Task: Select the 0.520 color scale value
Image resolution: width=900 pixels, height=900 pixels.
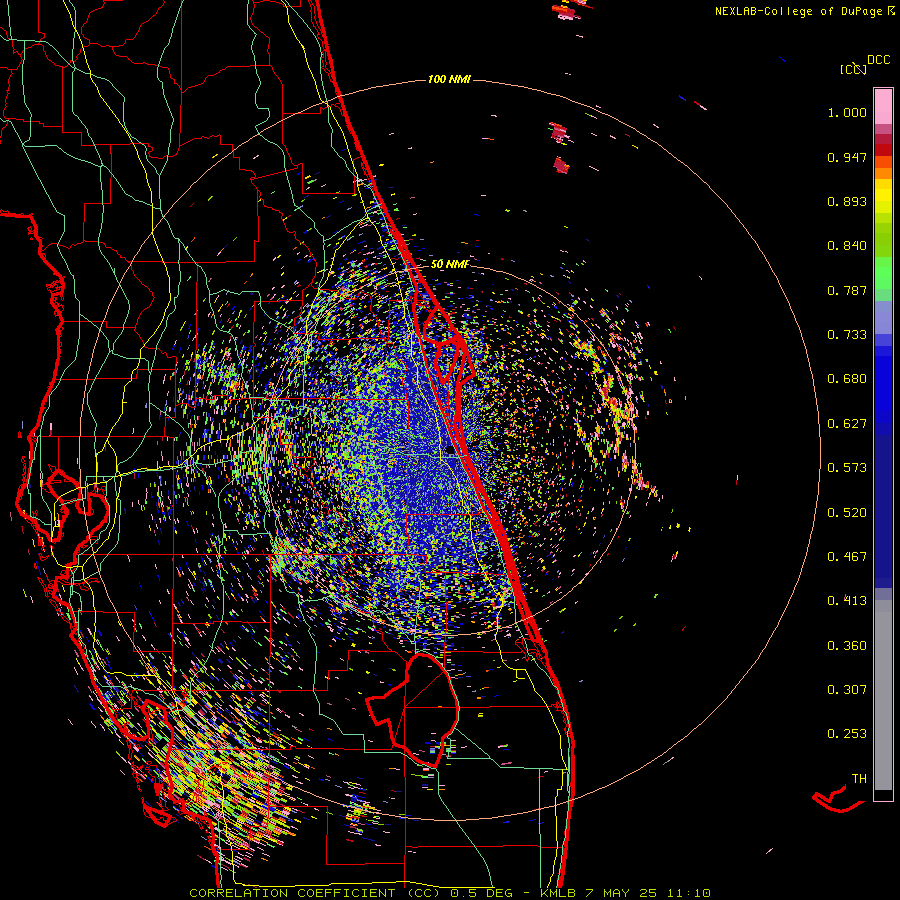Action: point(847,513)
